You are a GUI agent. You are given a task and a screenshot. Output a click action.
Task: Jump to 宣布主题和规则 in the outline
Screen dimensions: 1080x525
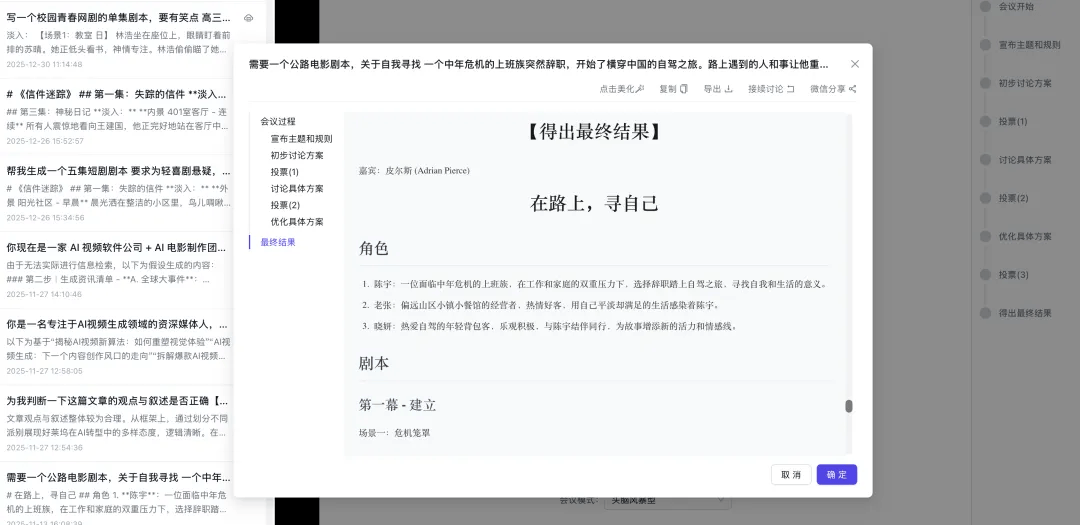coord(301,139)
